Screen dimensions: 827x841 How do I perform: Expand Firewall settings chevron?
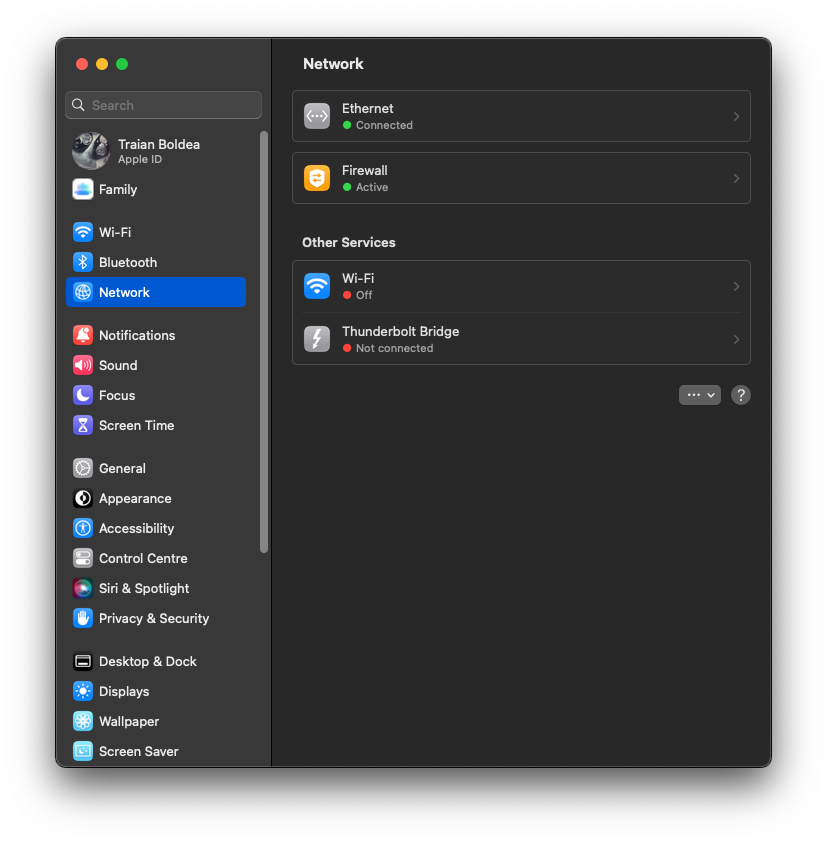coord(736,178)
